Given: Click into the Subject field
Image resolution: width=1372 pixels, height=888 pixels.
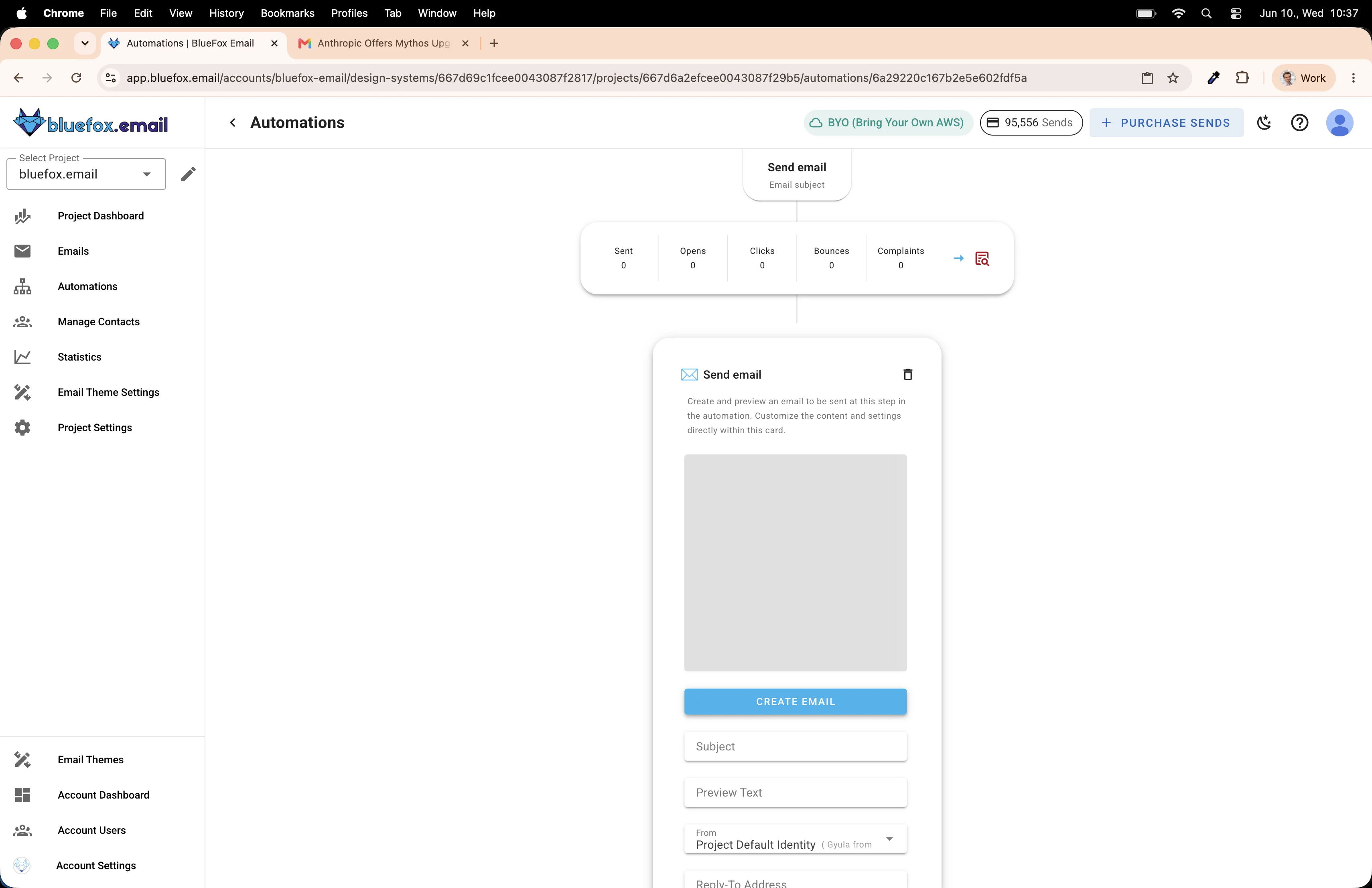Looking at the screenshot, I should click(795, 746).
